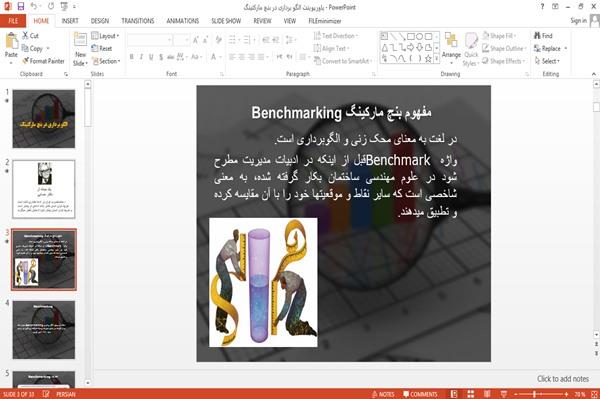Expand the font name combo box

pyautogui.click(x=169, y=39)
